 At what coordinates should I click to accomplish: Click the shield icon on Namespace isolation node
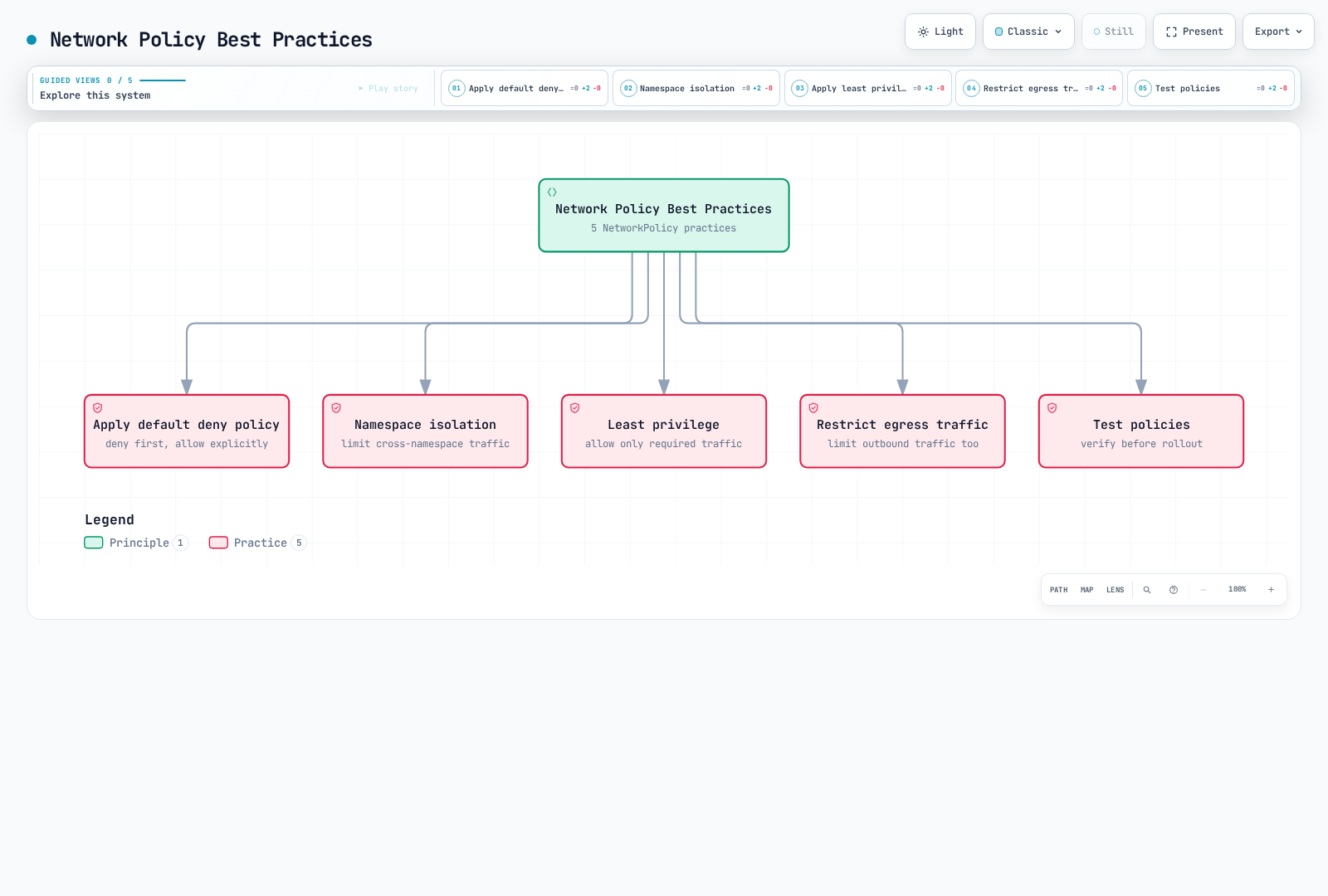336,408
